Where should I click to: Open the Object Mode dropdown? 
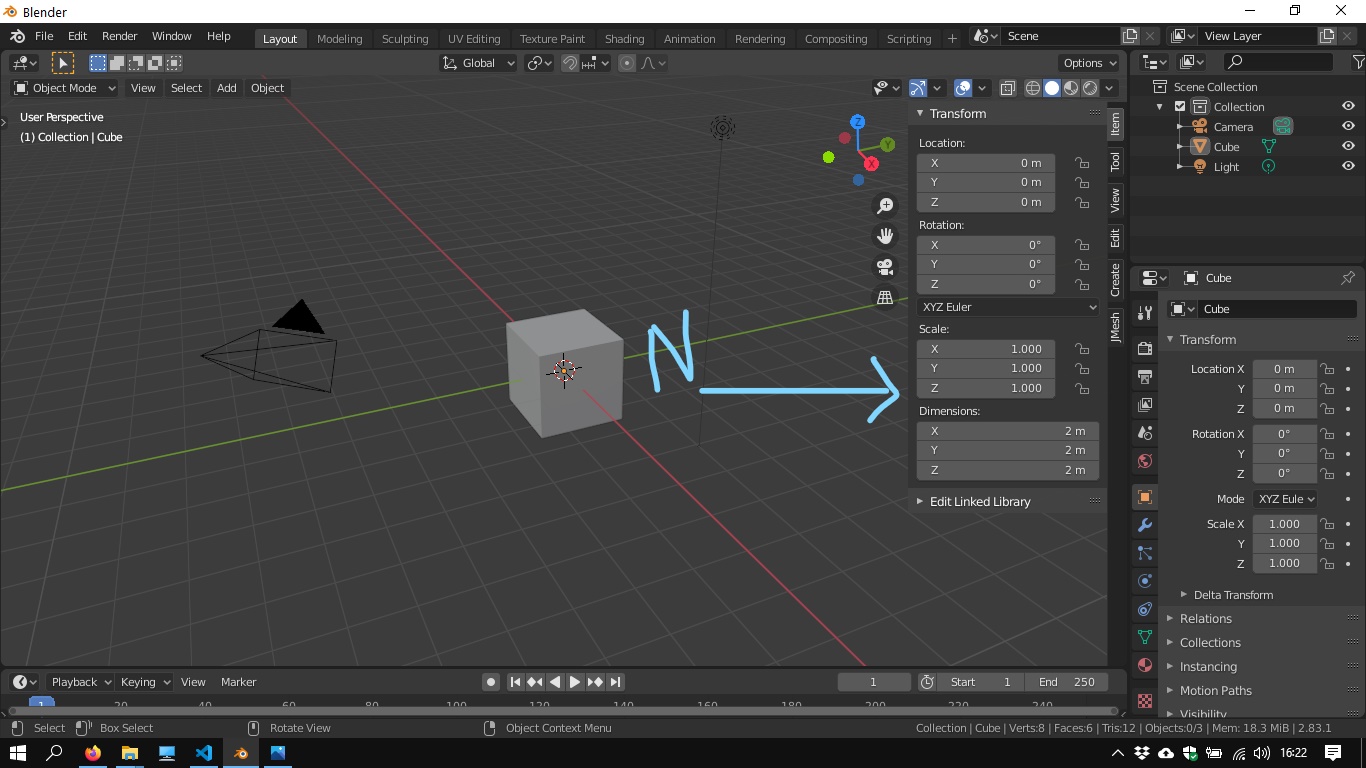(x=65, y=88)
